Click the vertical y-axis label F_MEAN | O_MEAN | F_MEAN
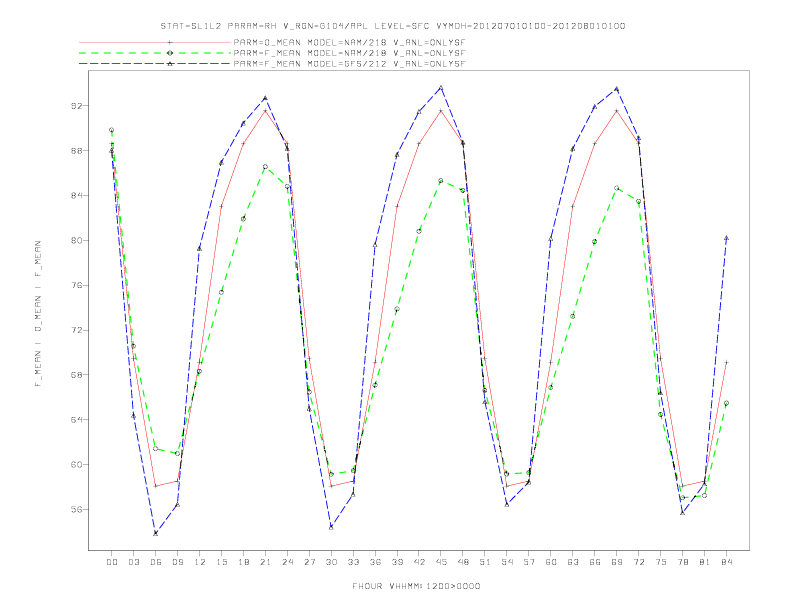Image resolution: width=792 pixels, height=612 pixels. point(38,314)
